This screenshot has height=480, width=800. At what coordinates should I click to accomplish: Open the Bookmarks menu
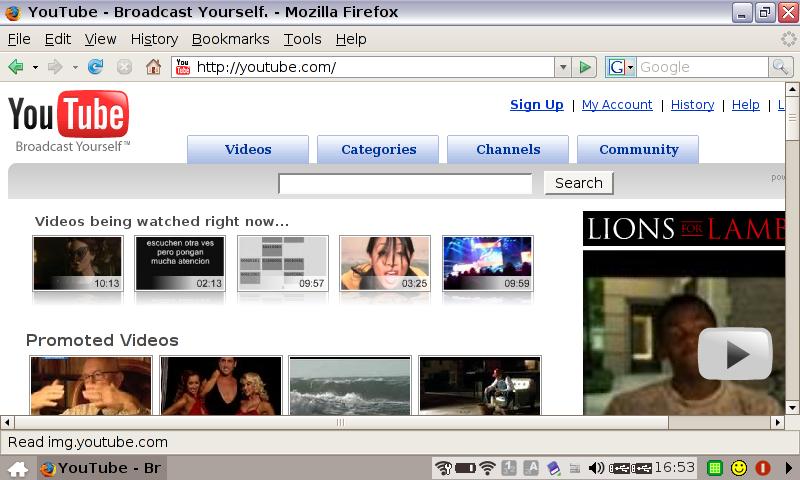[231, 39]
